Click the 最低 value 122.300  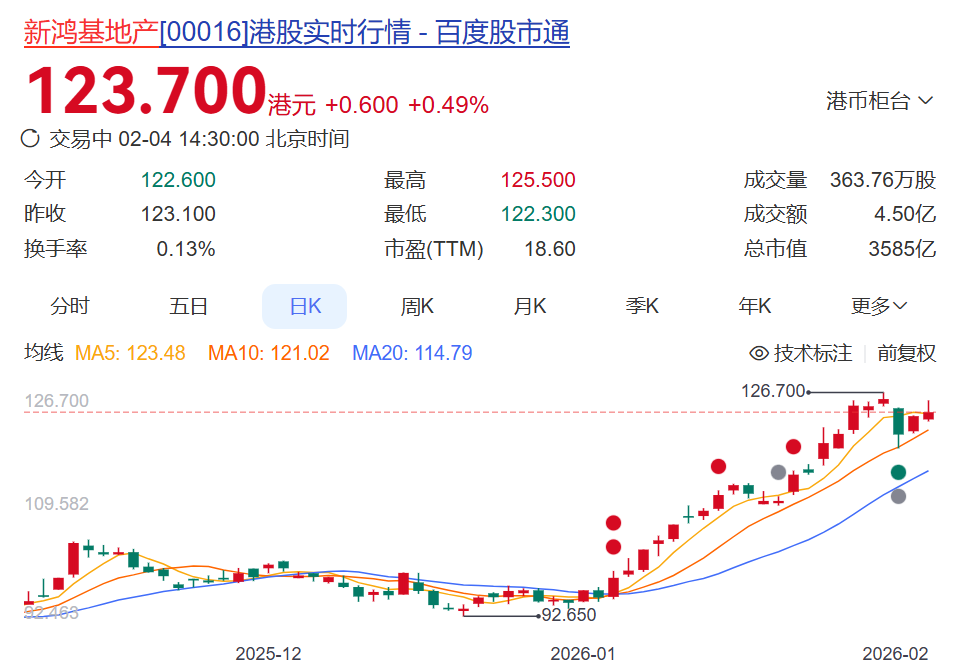coord(538,214)
